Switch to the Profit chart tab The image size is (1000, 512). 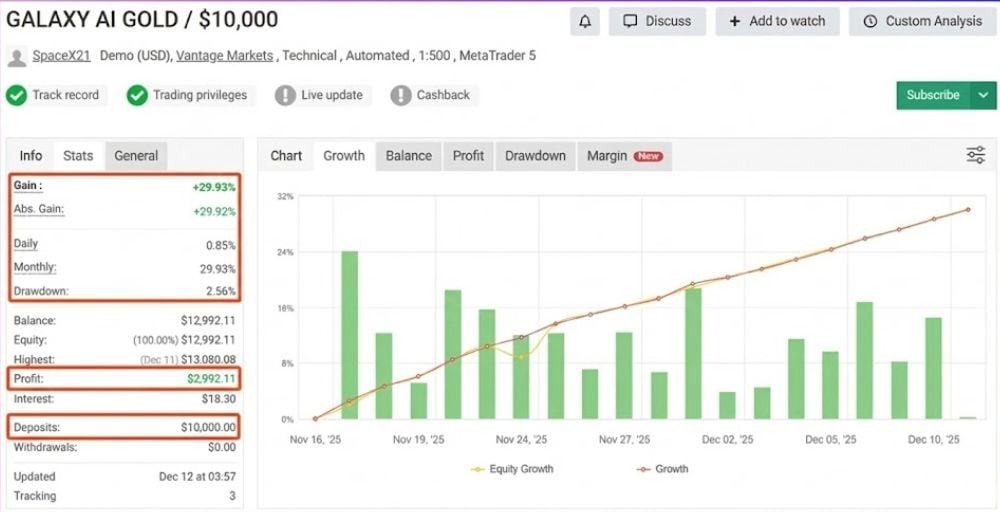pyautogui.click(x=468, y=156)
